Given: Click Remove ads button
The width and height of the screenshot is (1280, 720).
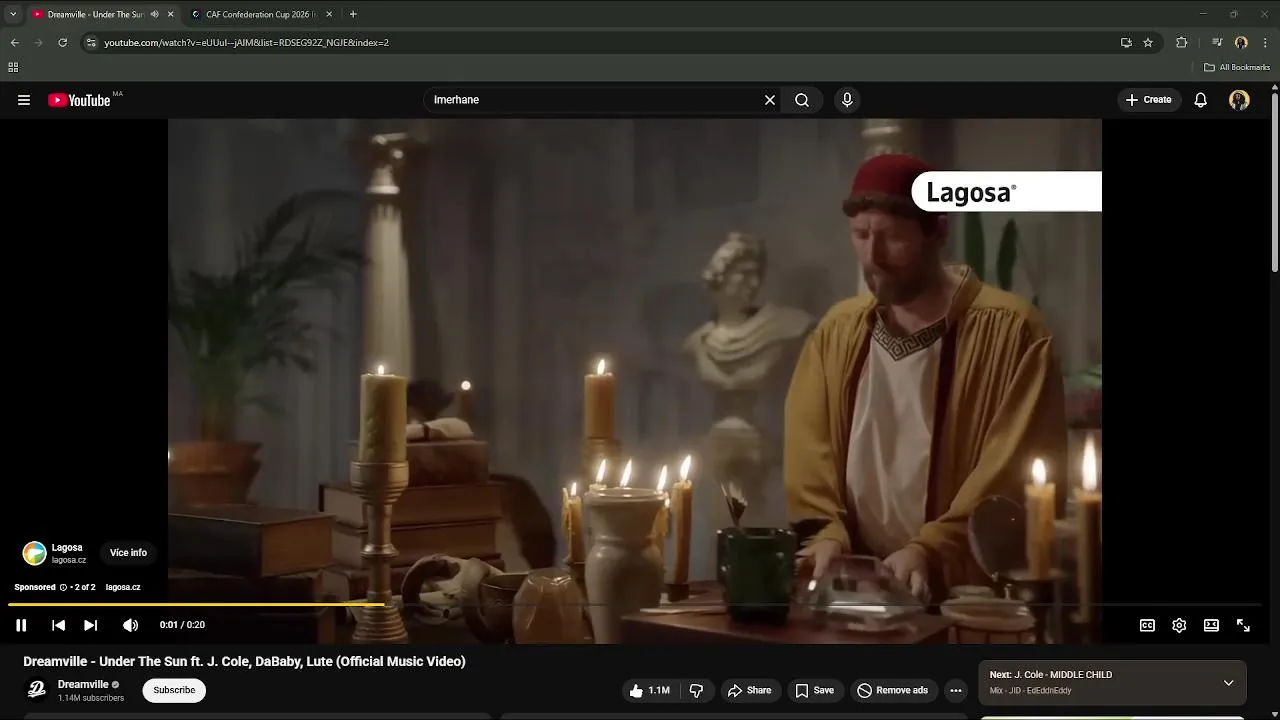Looking at the screenshot, I should point(892,690).
